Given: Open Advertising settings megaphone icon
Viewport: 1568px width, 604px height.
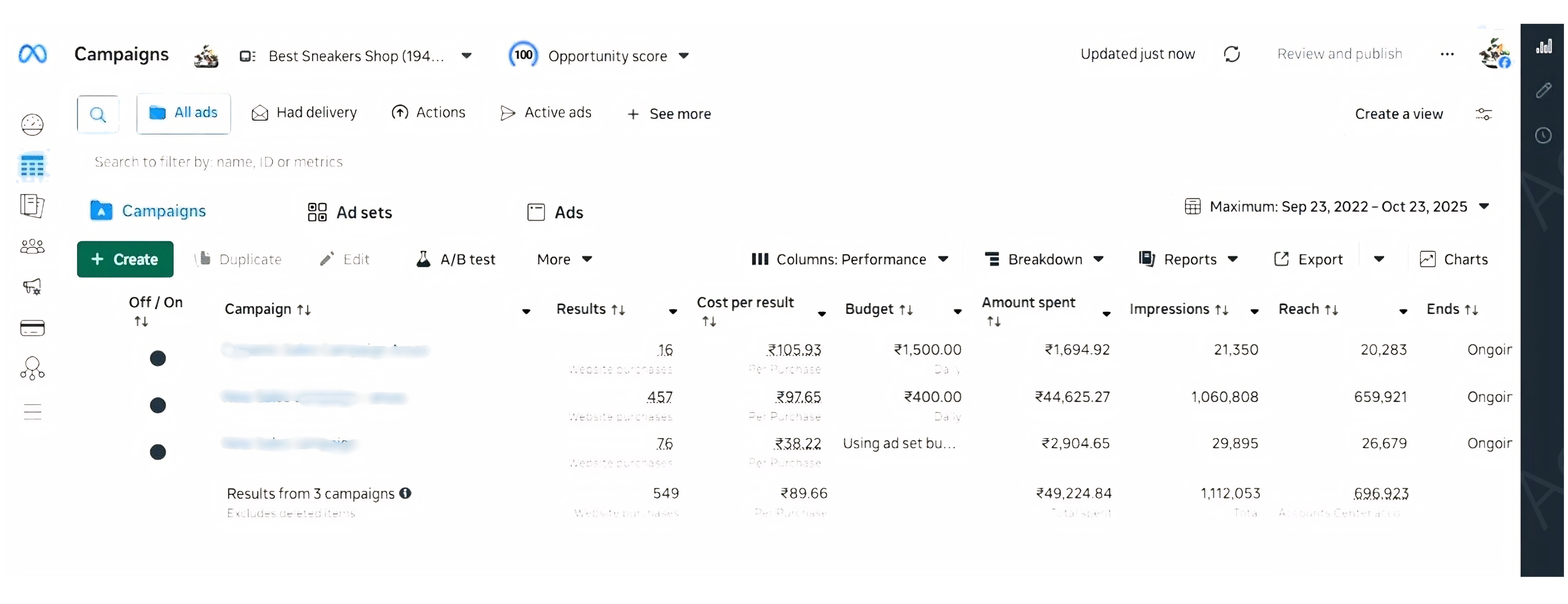Looking at the screenshot, I should click(32, 287).
